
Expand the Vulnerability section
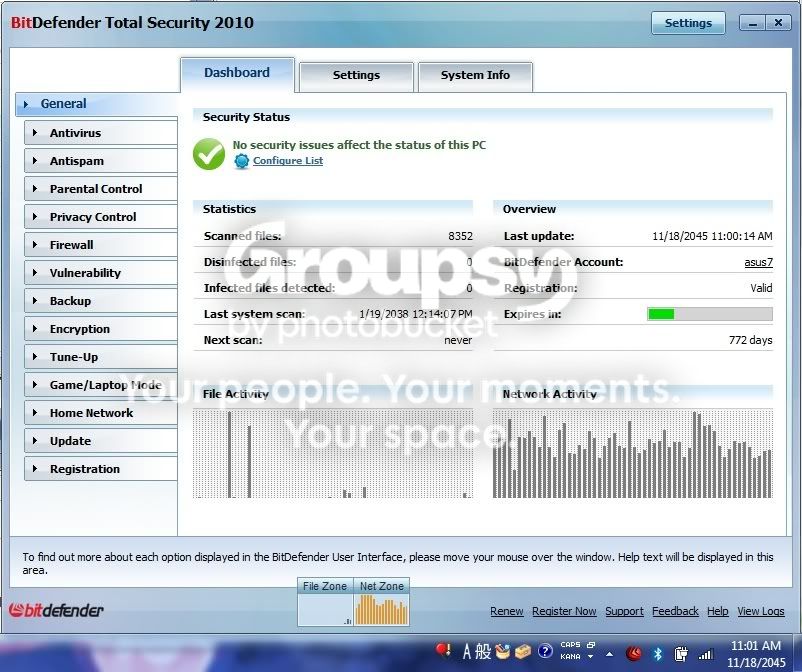101,273
